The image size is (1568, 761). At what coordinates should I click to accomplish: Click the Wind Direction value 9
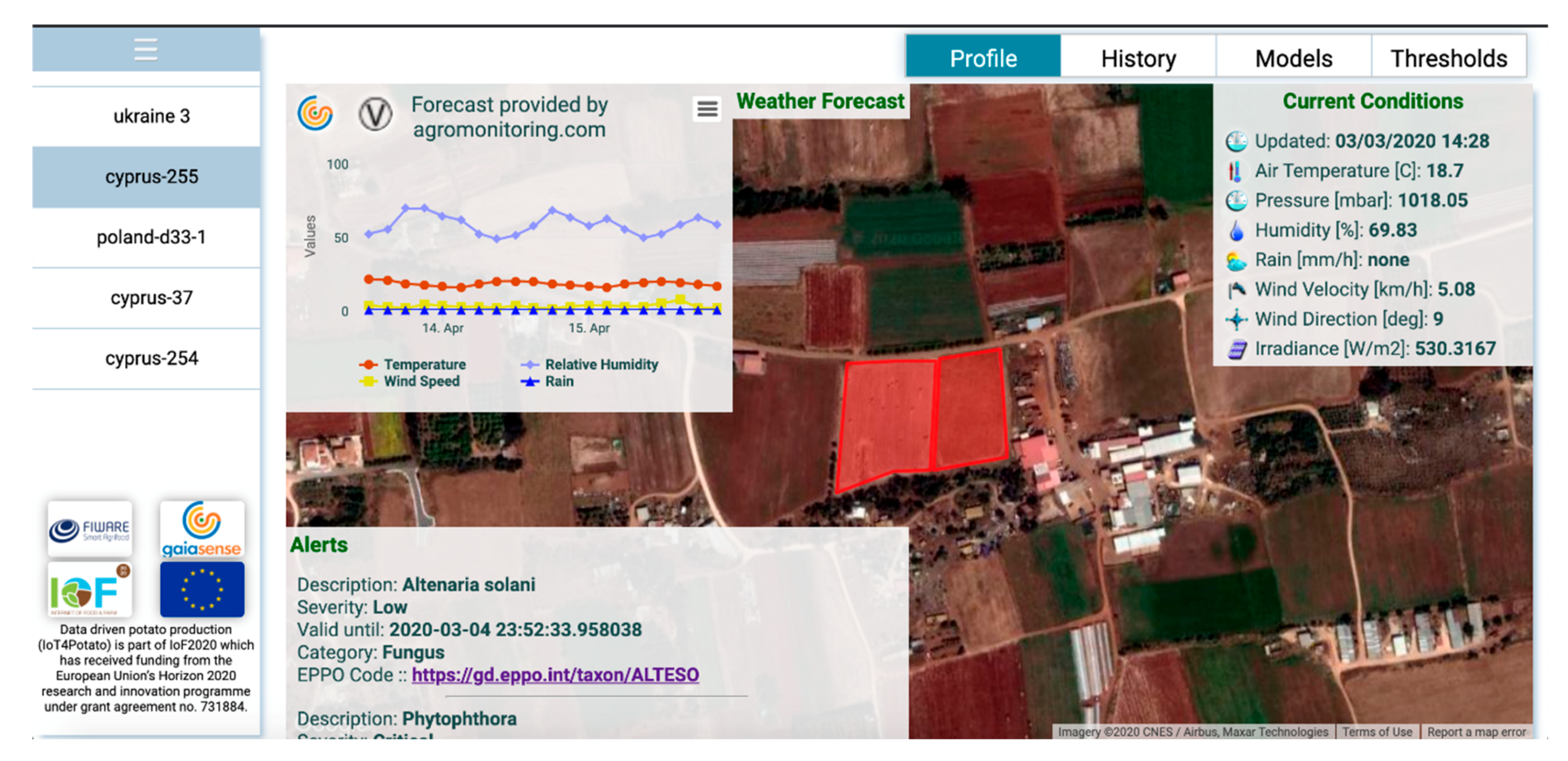click(x=1438, y=319)
